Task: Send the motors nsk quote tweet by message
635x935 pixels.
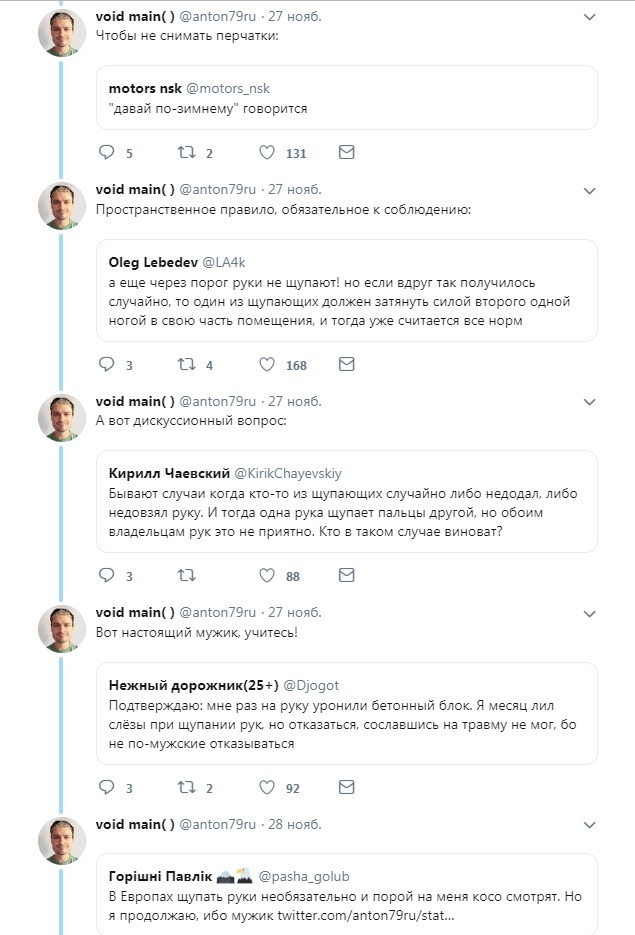Action: [346, 153]
